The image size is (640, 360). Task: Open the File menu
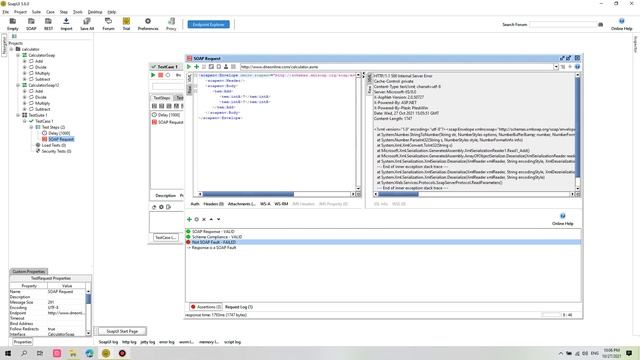point(6,12)
